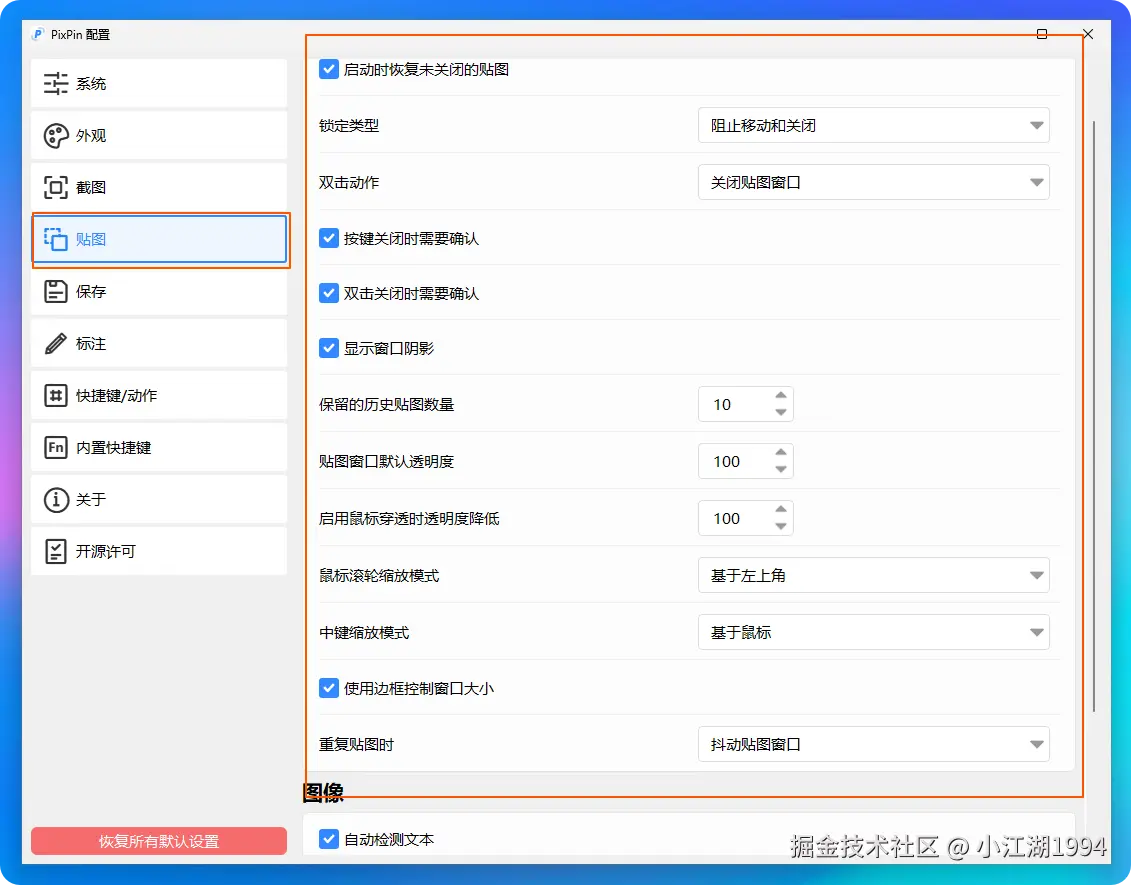Click the 贴图 pin icon in sidebar

pos(56,239)
